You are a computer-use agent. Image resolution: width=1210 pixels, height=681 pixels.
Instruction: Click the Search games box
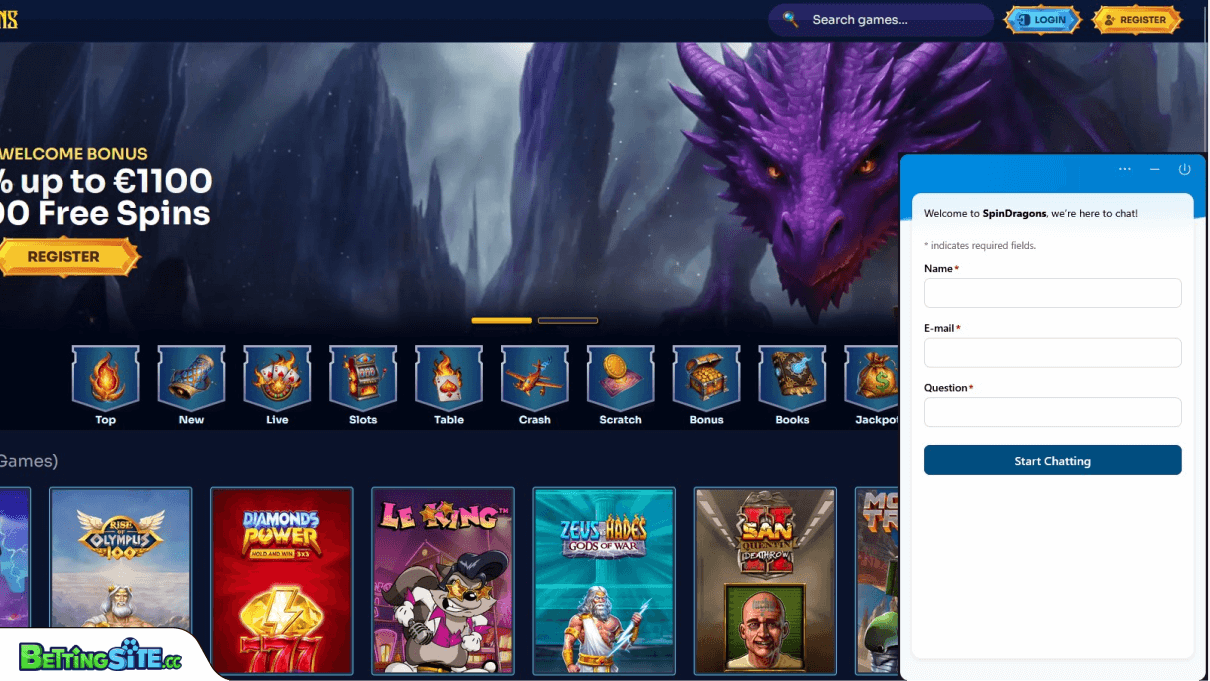coord(880,20)
